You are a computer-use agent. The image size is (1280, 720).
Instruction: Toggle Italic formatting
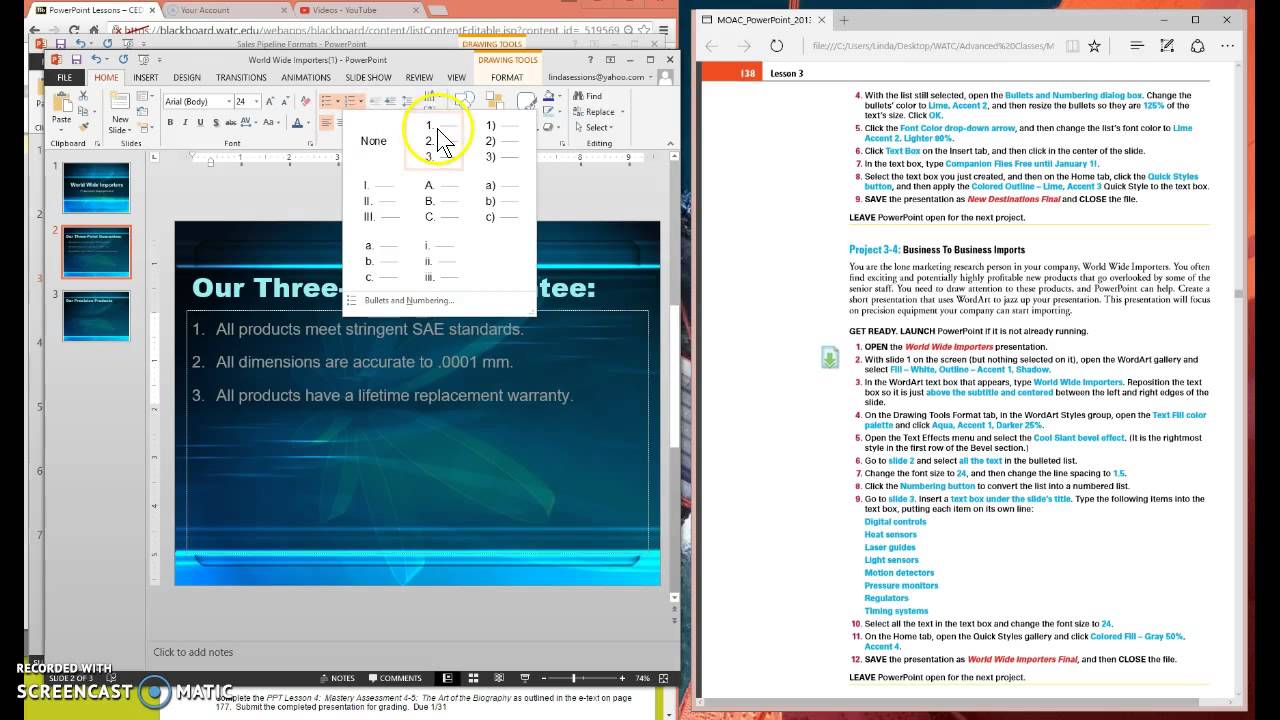tap(185, 123)
